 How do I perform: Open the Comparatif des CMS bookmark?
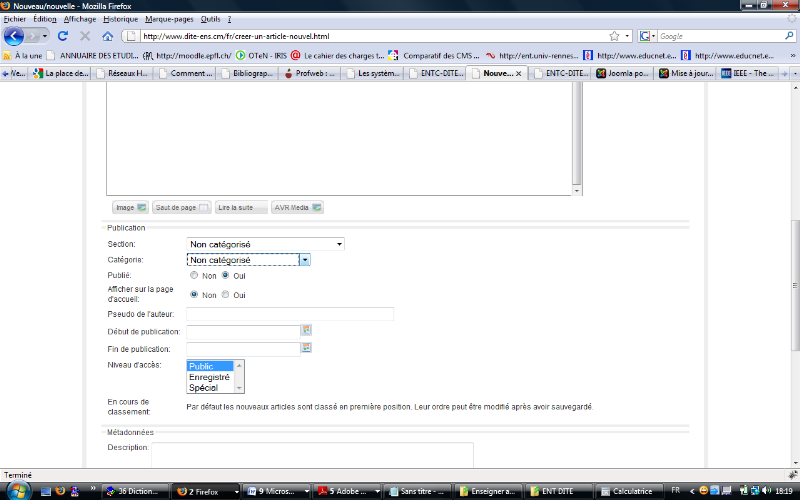pyautogui.click(x=434, y=56)
